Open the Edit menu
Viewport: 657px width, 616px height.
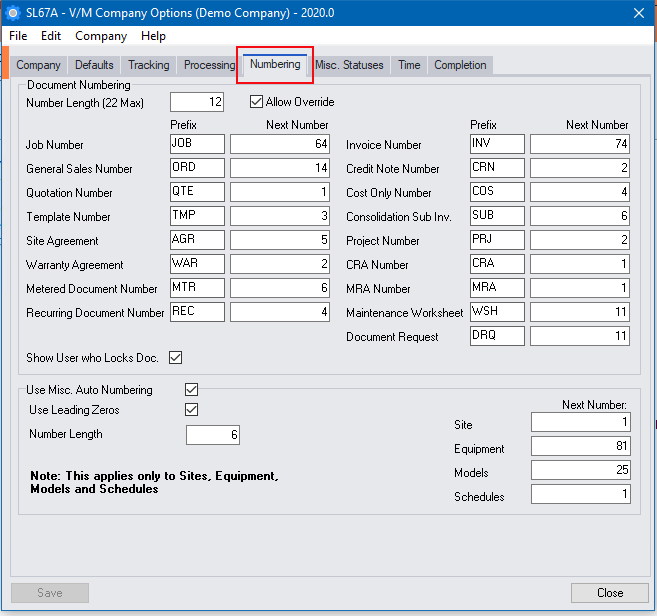coord(51,36)
